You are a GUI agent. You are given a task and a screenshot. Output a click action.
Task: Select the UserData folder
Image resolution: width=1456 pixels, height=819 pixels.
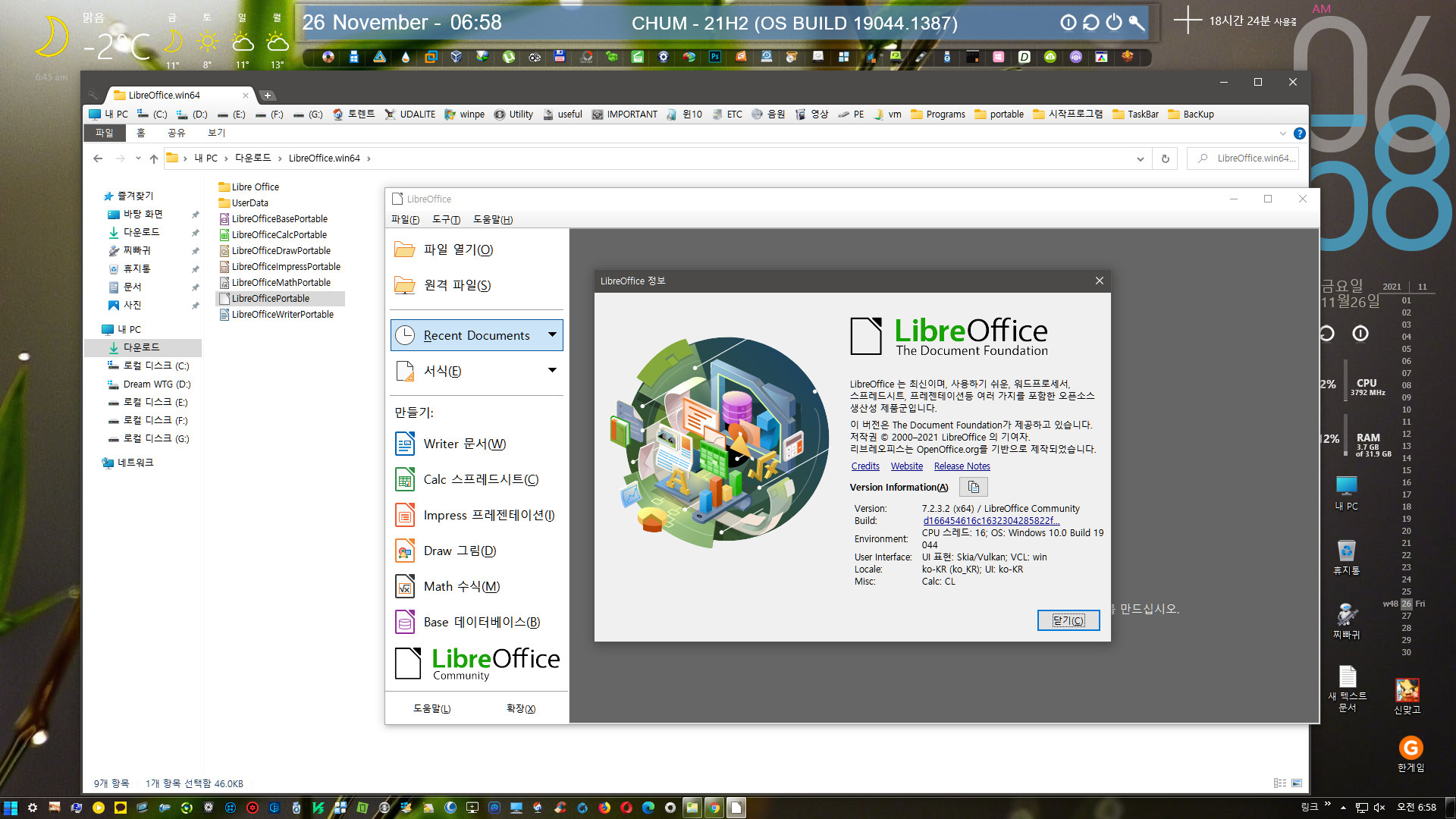[x=243, y=203]
